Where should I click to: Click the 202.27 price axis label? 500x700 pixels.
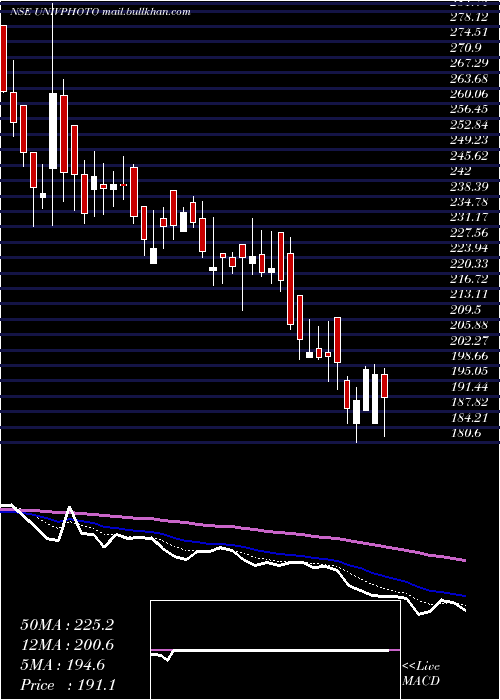467,340
